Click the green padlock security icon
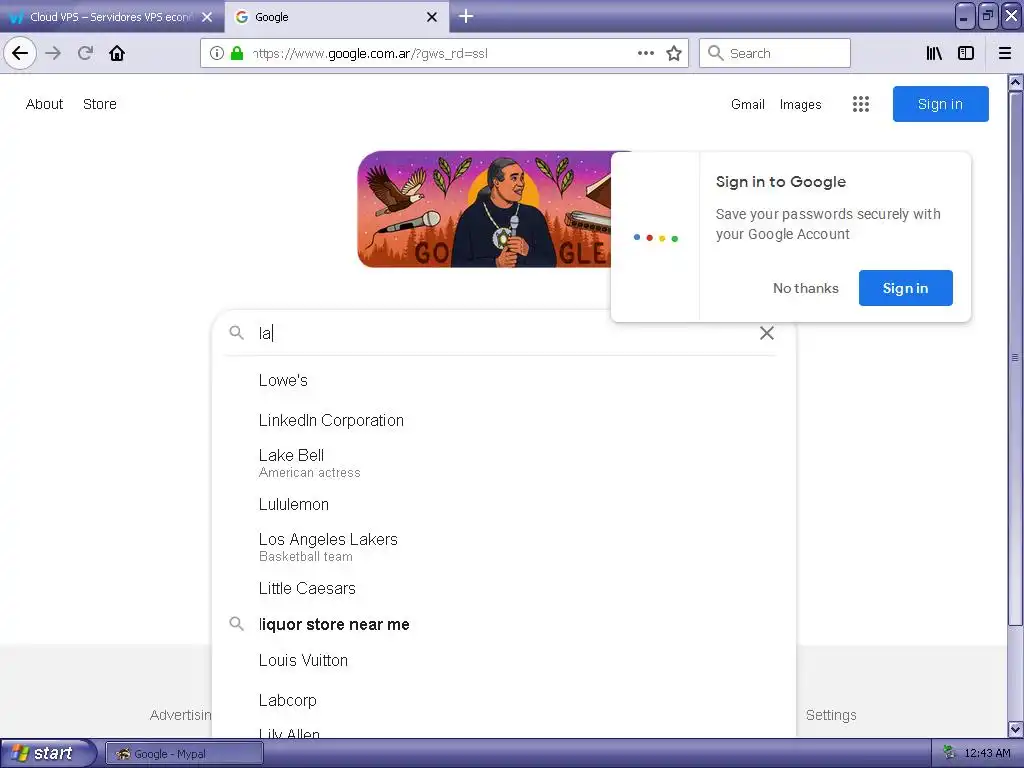 pyautogui.click(x=237, y=53)
